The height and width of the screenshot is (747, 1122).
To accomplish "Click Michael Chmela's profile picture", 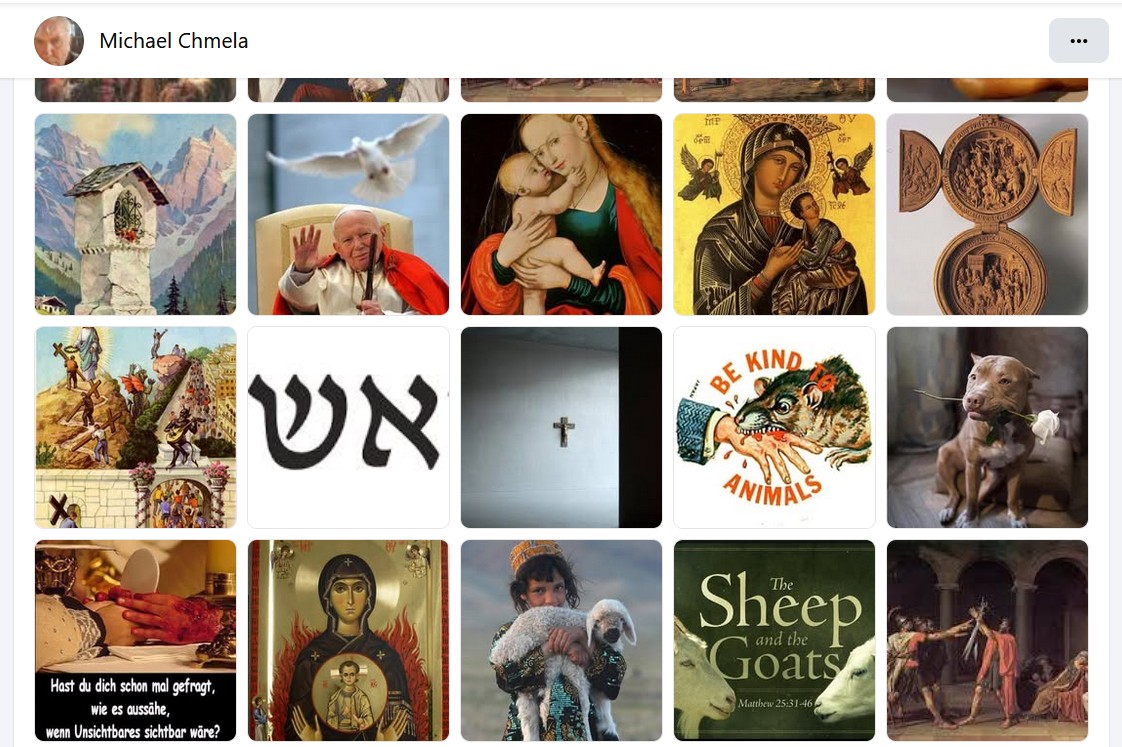I will click(59, 41).
